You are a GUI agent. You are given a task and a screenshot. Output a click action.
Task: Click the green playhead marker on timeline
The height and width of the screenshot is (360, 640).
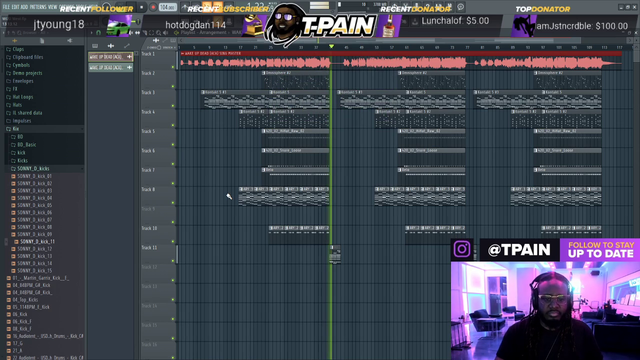pos(331,47)
